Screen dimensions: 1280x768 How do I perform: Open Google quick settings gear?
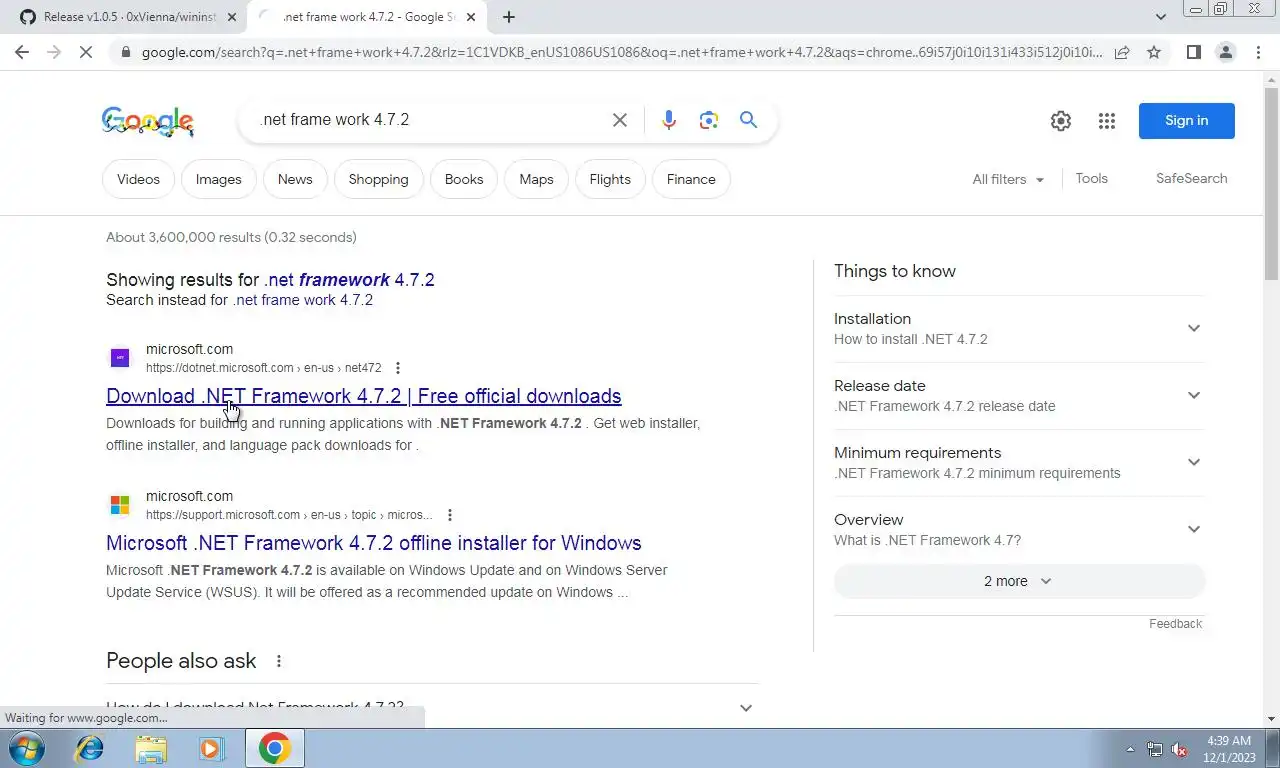1061,121
